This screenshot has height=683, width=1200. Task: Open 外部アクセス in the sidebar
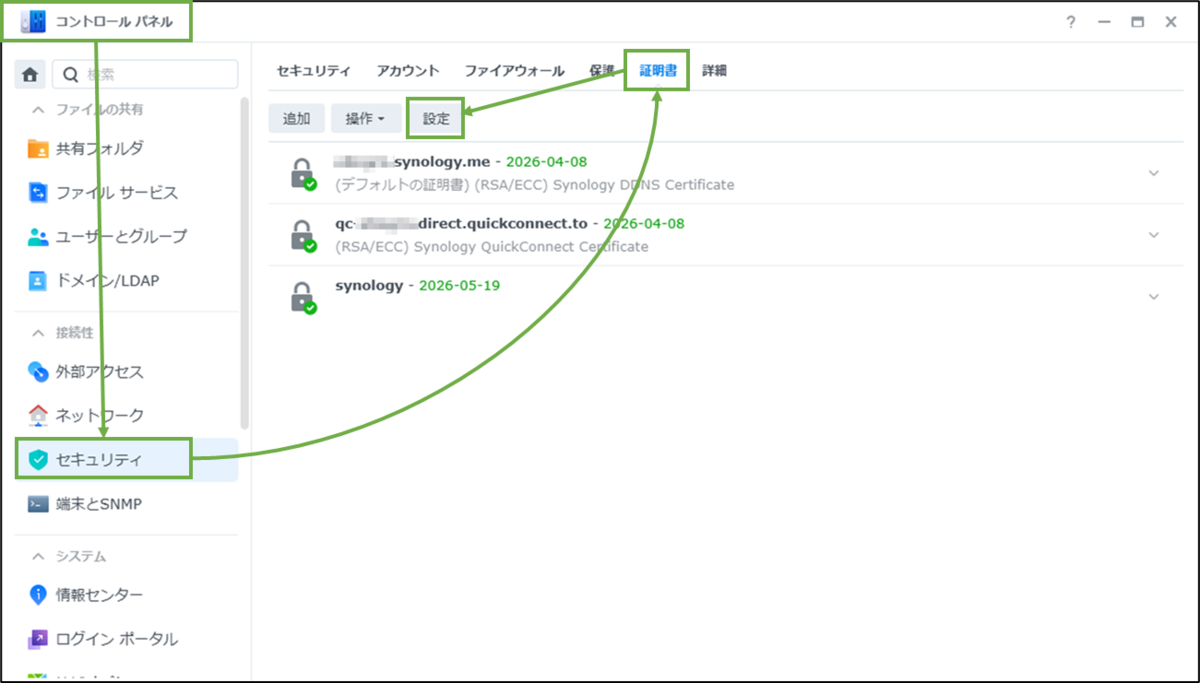point(127,372)
